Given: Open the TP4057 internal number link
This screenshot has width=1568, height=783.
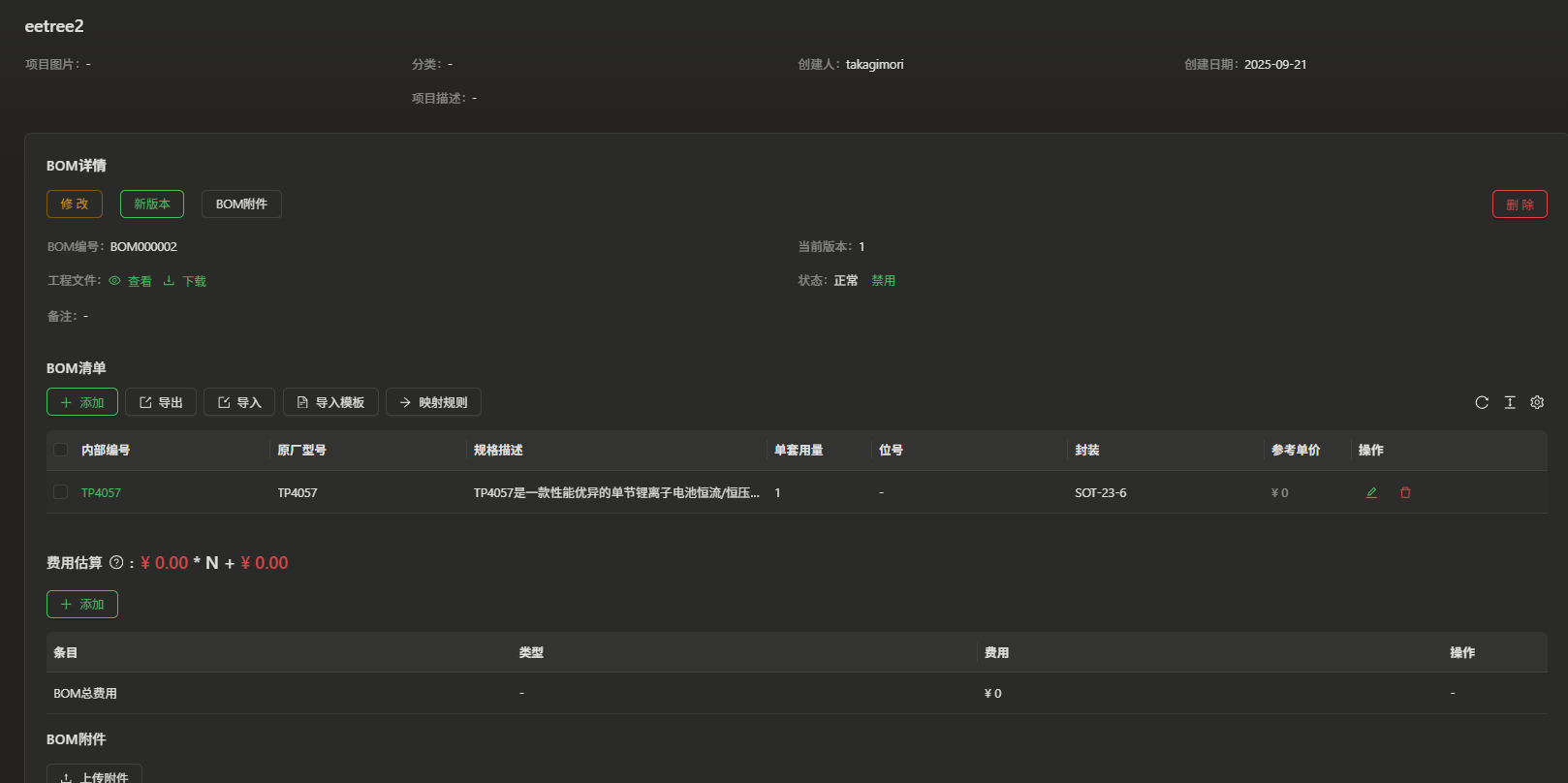Looking at the screenshot, I should 101,492.
